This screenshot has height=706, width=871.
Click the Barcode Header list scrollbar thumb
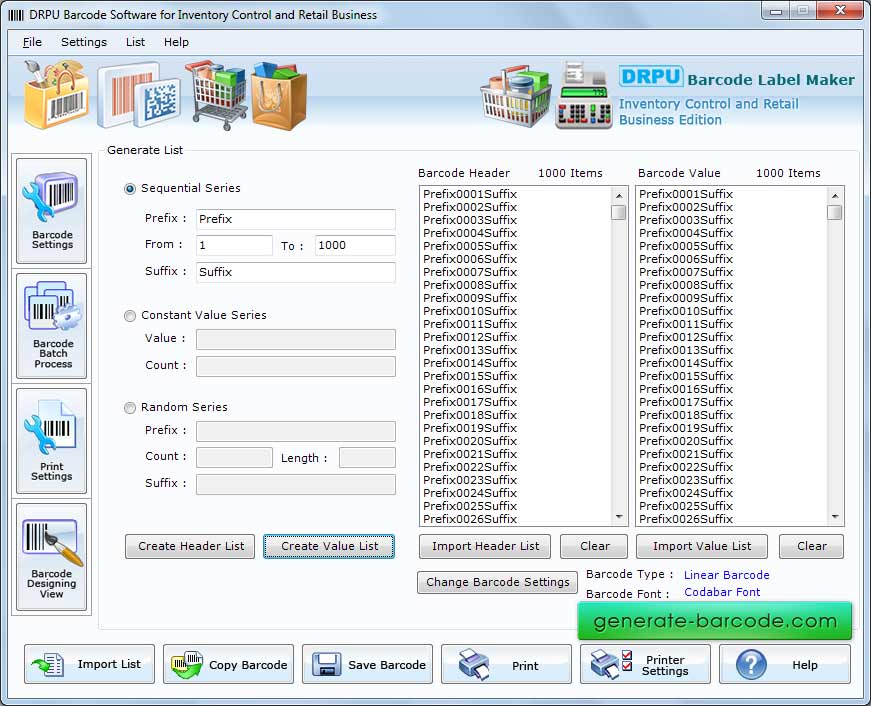pos(618,212)
